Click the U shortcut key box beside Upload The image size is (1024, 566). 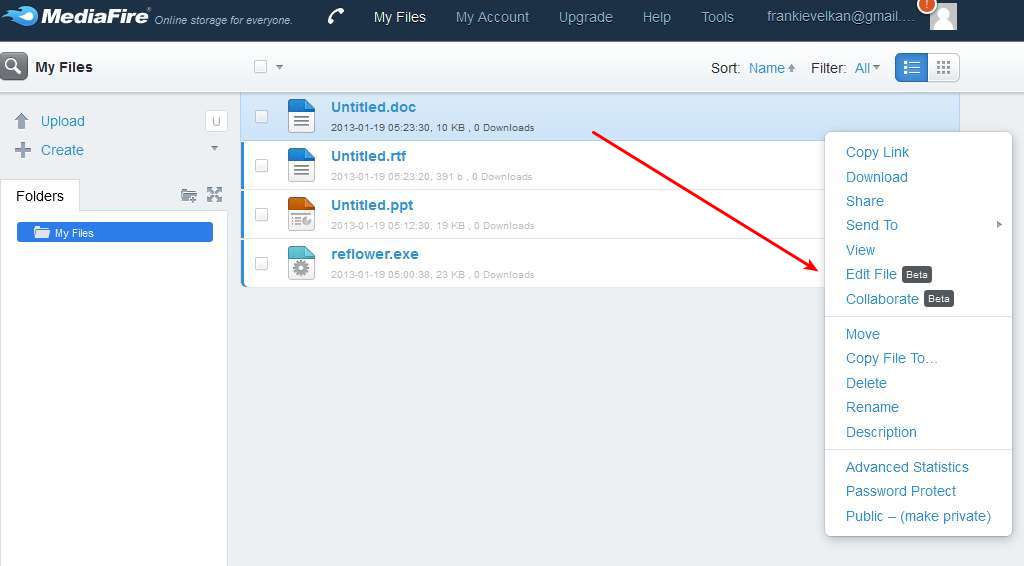(216, 121)
